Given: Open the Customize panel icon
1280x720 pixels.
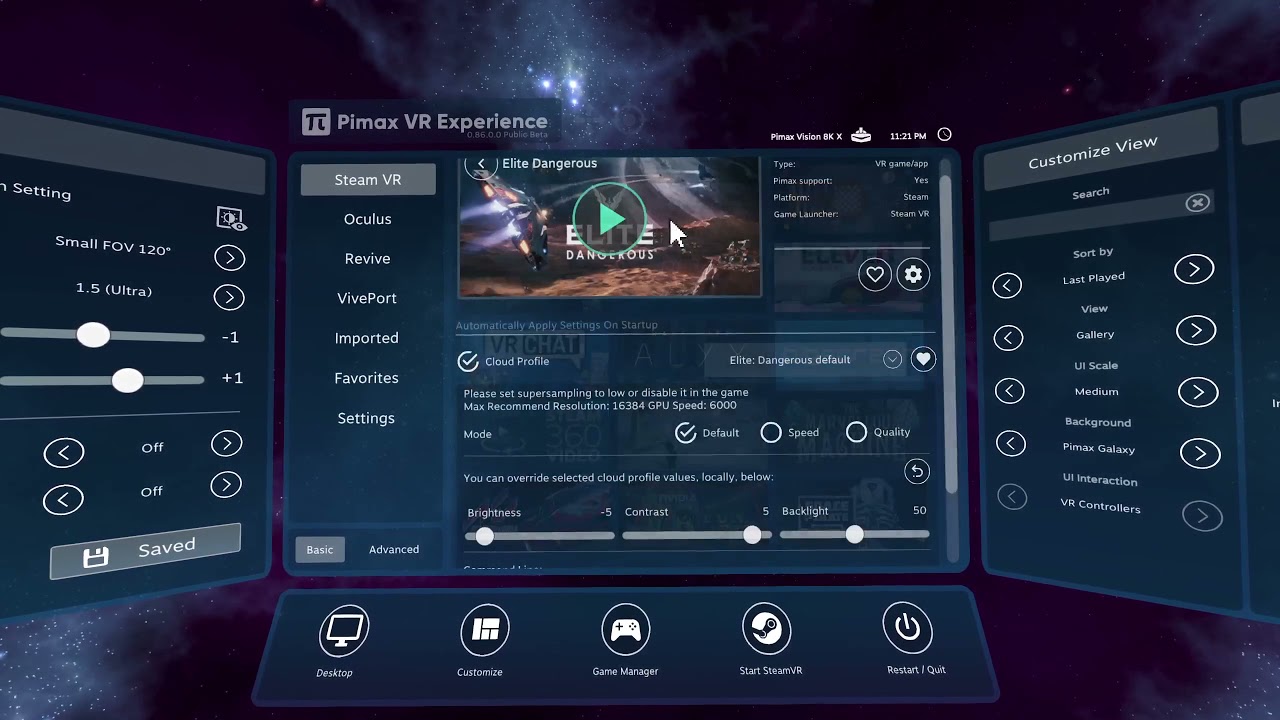Looking at the screenshot, I should 485,629.
